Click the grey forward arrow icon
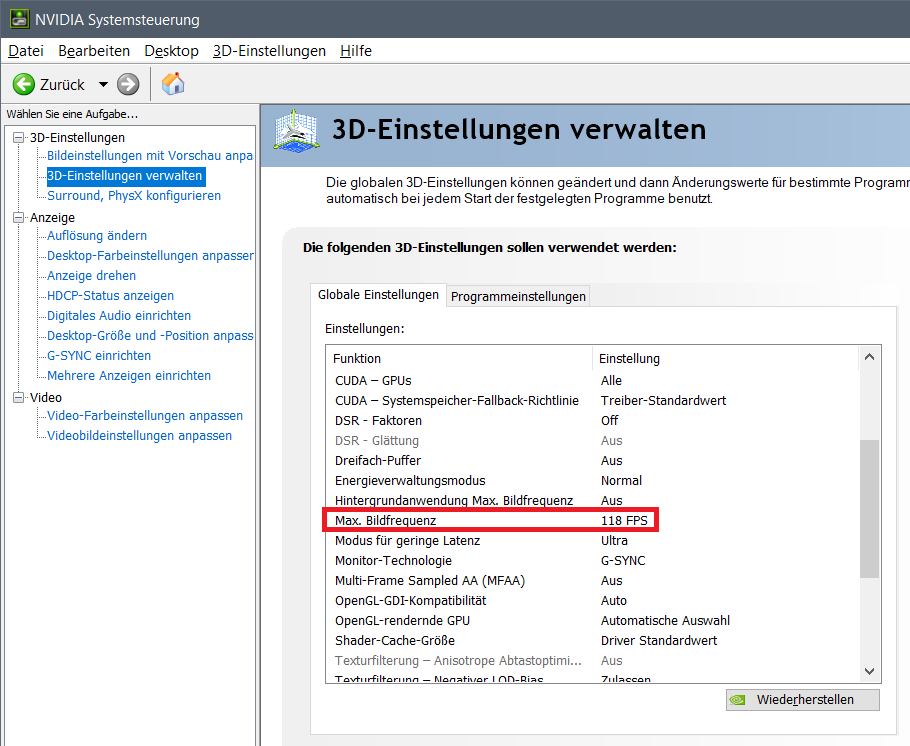 point(128,84)
